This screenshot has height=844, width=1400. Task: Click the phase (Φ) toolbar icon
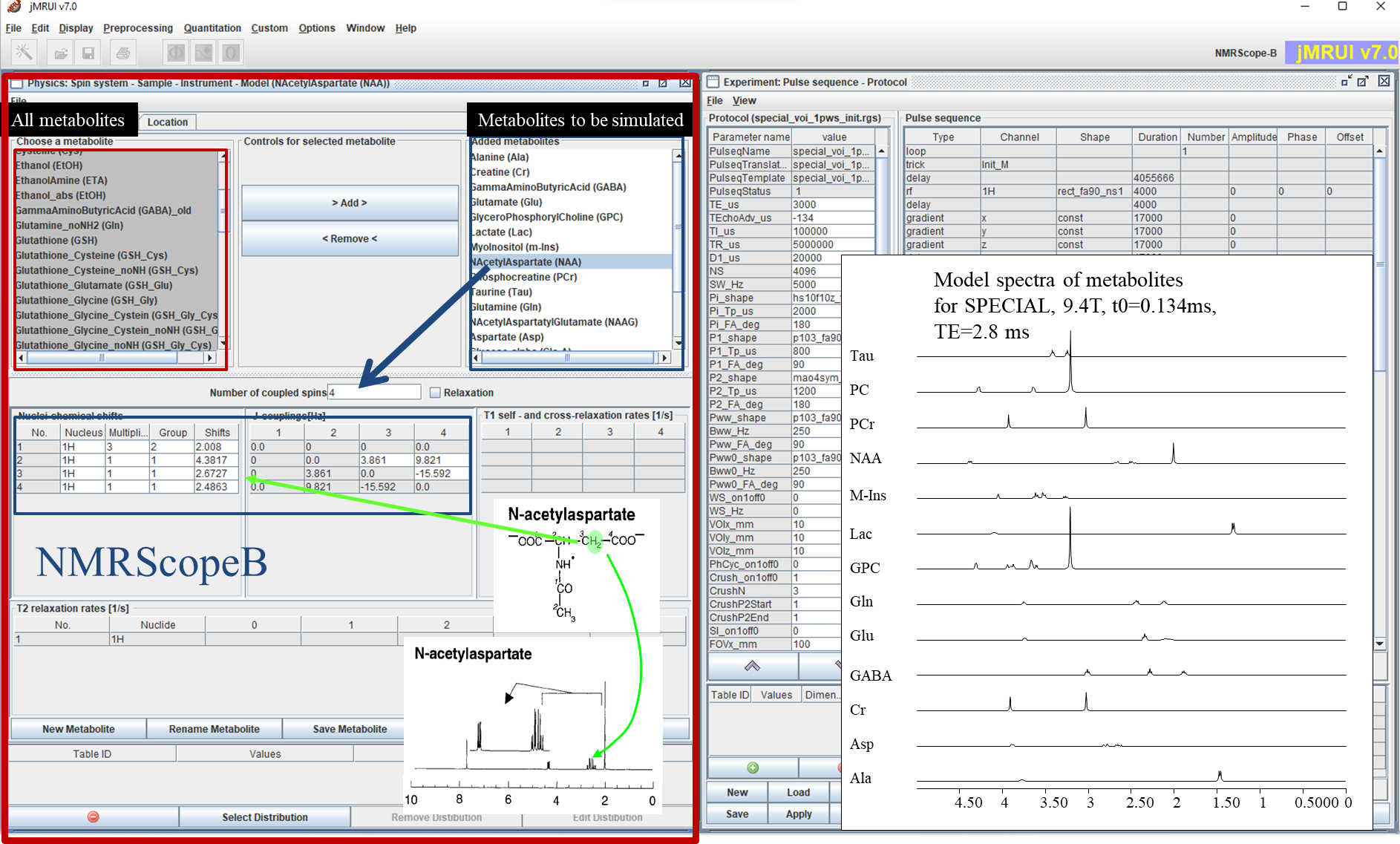point(176,53)
